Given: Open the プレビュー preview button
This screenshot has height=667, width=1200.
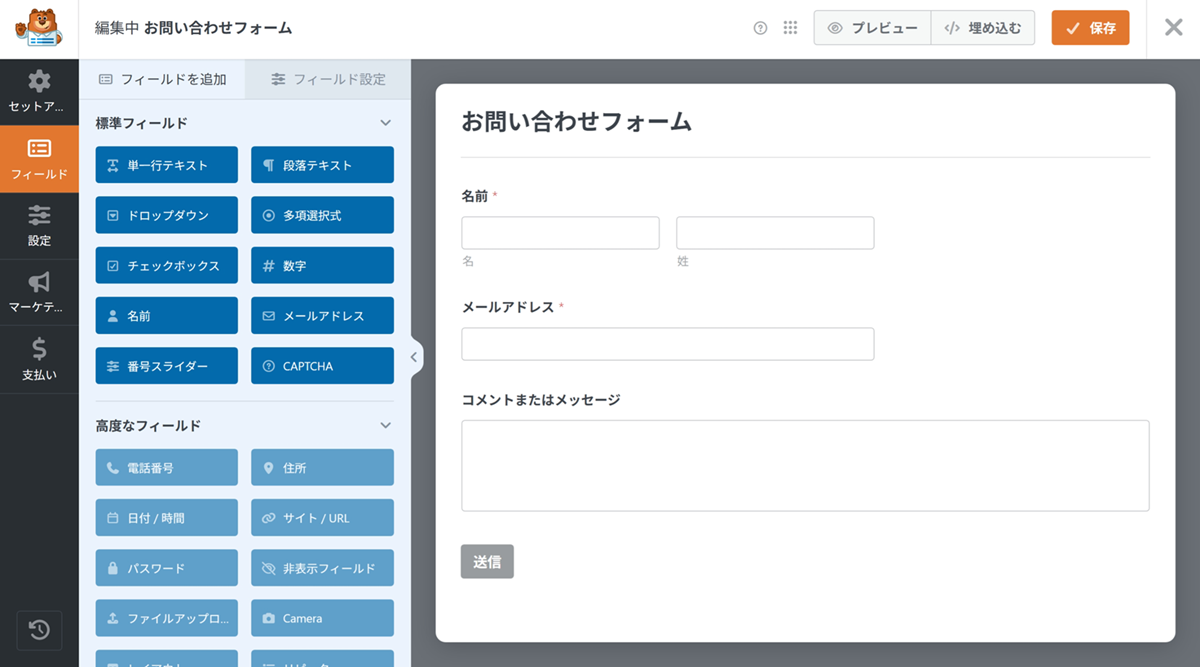Looking at the screenshot, I should (x=872, y=28).
